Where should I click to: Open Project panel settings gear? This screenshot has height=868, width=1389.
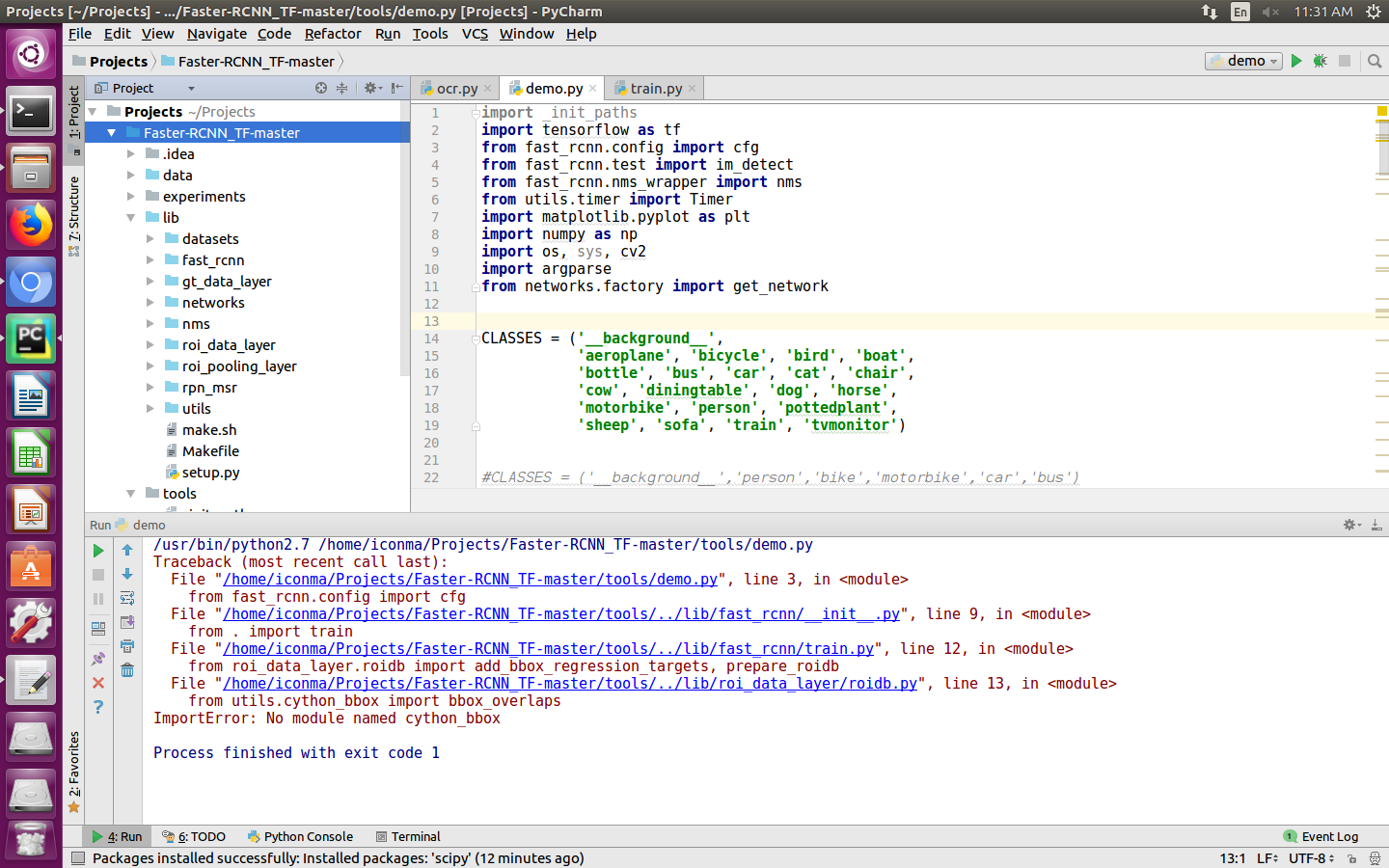click(372, 88)
